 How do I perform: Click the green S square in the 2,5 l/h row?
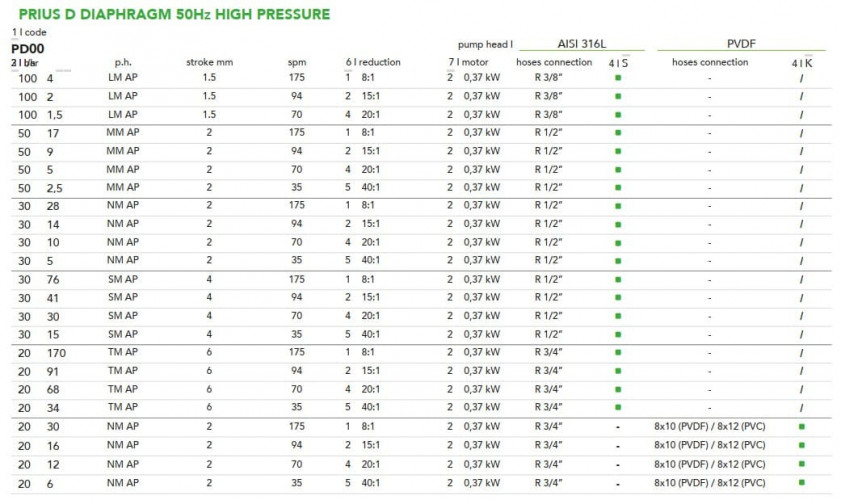click(x=618, y=187)
